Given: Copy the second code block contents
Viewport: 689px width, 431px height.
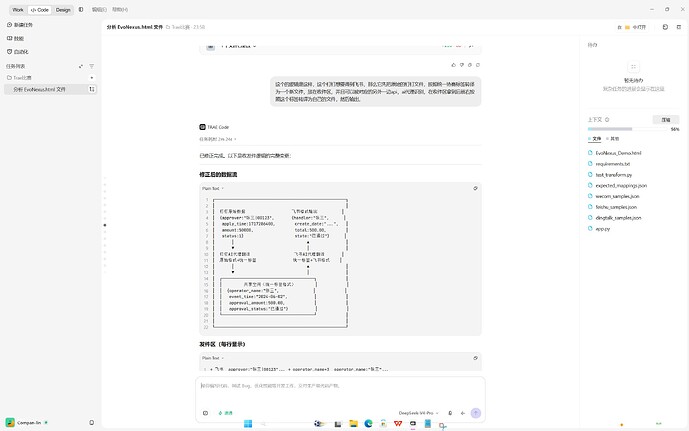Looking at the screenshot, I should tap(475, 358).
